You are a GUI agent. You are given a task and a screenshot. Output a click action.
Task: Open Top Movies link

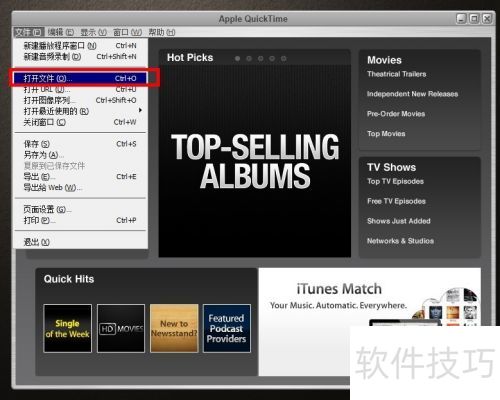pyautogui.click(x=386, y=134)
